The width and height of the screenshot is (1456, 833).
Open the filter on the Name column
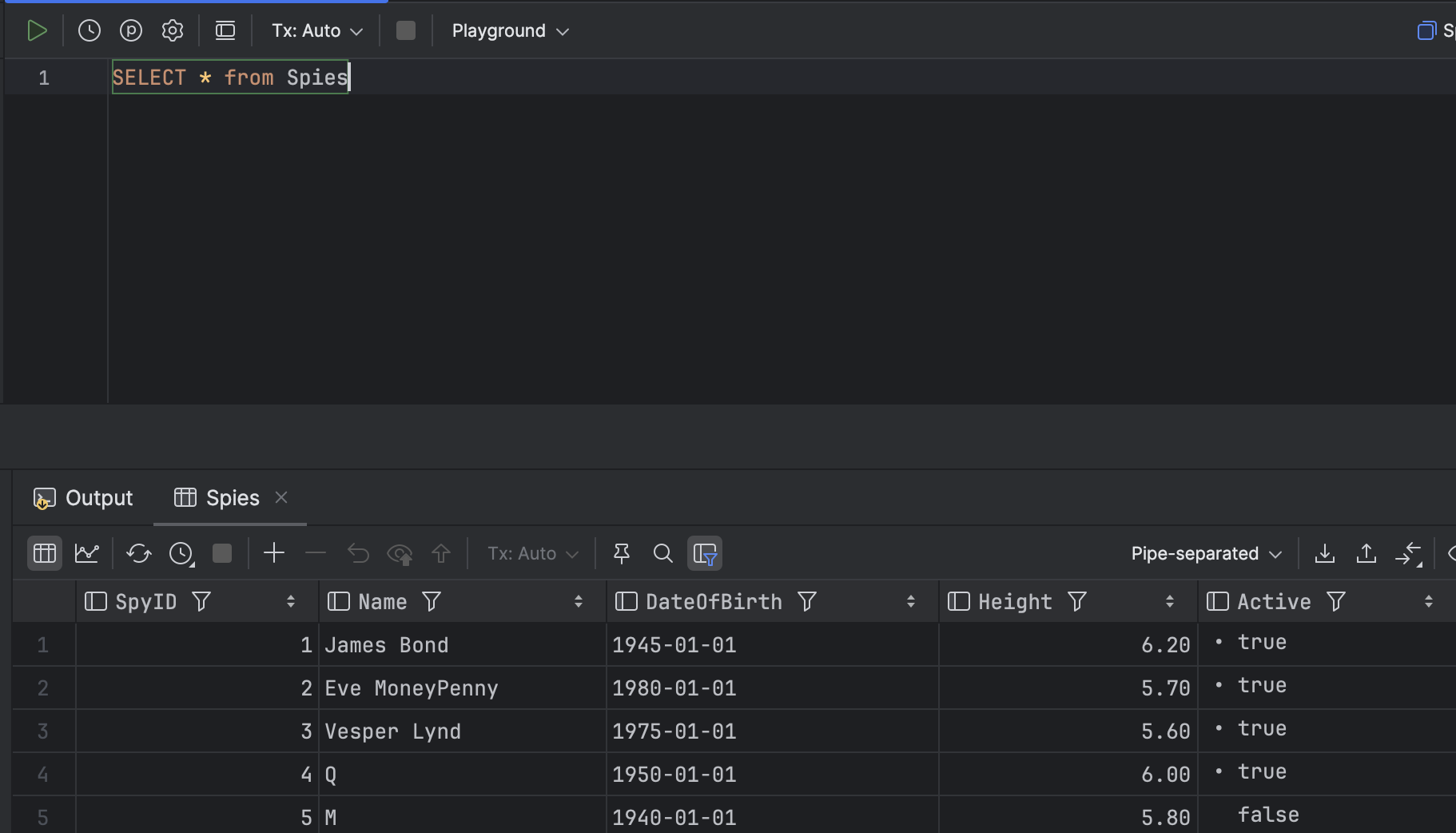click(431, 601)
